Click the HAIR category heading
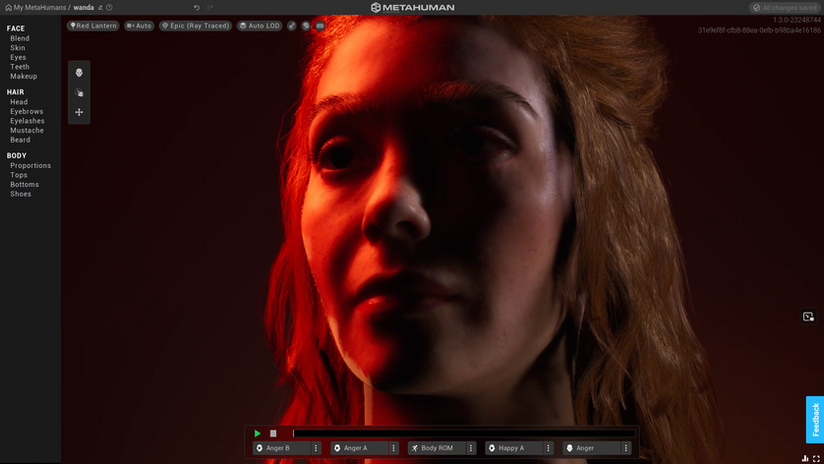This screenshot has height=464, width=824. 15,92
